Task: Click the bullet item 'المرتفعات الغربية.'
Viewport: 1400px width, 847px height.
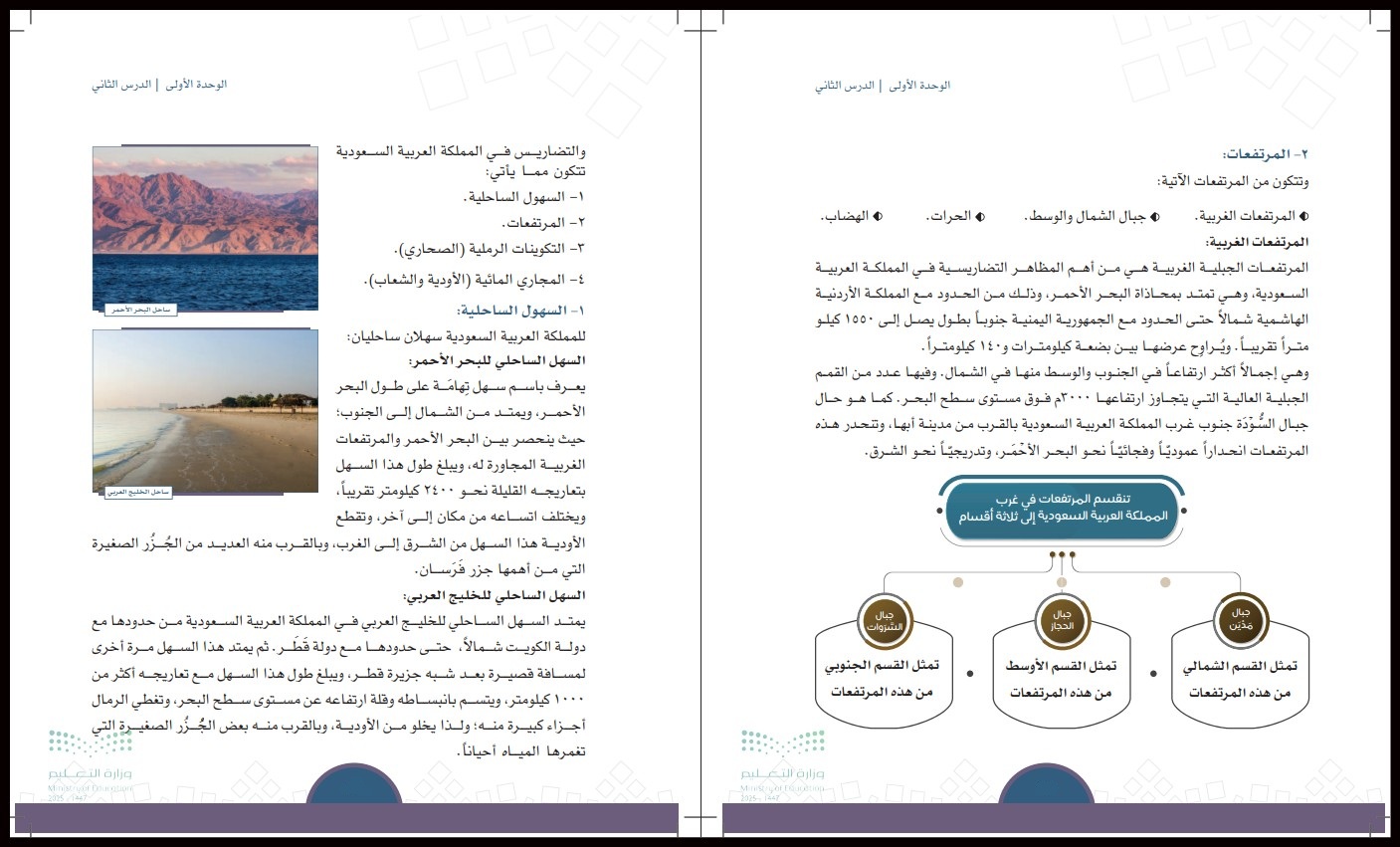Action: click(1245, 216)
